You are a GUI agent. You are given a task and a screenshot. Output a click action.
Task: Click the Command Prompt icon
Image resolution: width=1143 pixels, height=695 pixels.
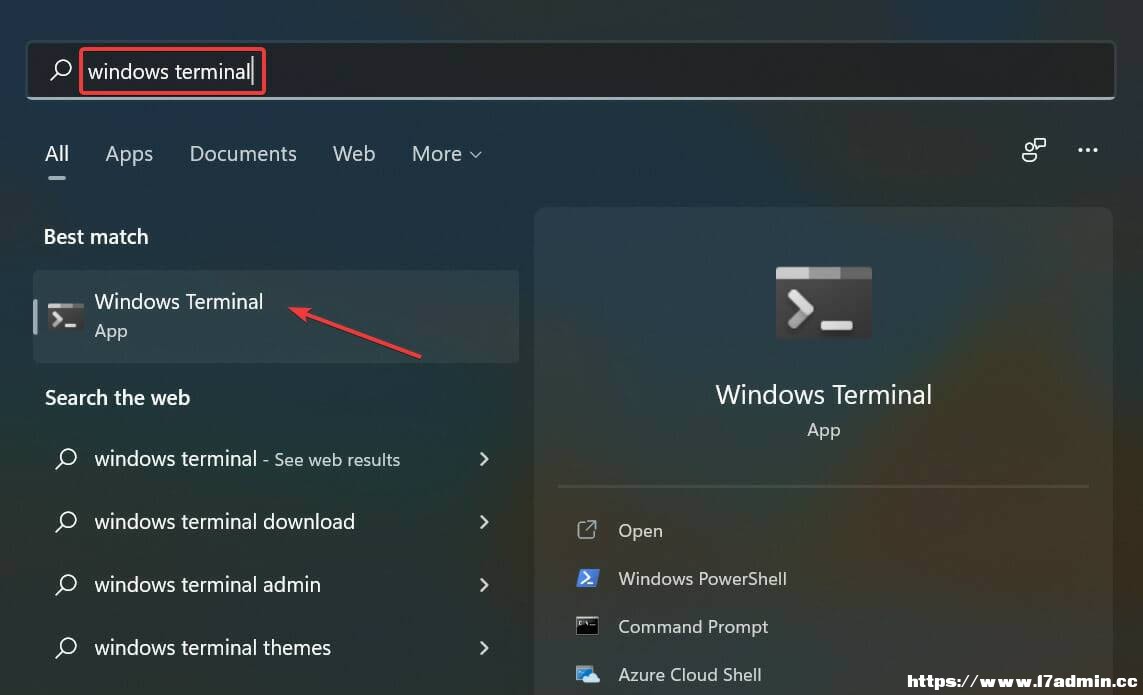tap(588, 626)
